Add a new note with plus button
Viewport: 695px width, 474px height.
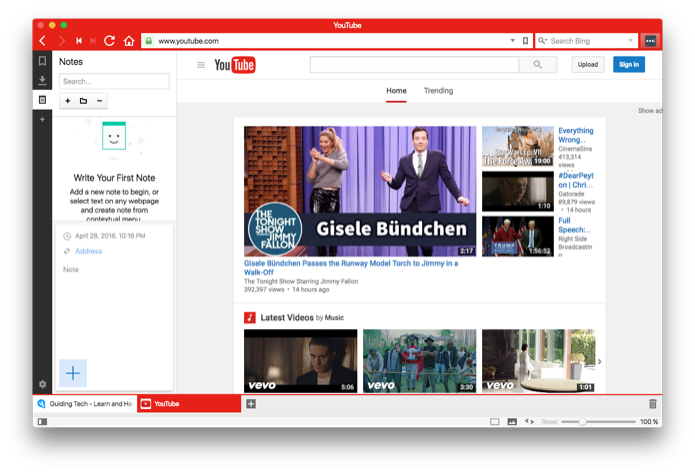(68, 101)
